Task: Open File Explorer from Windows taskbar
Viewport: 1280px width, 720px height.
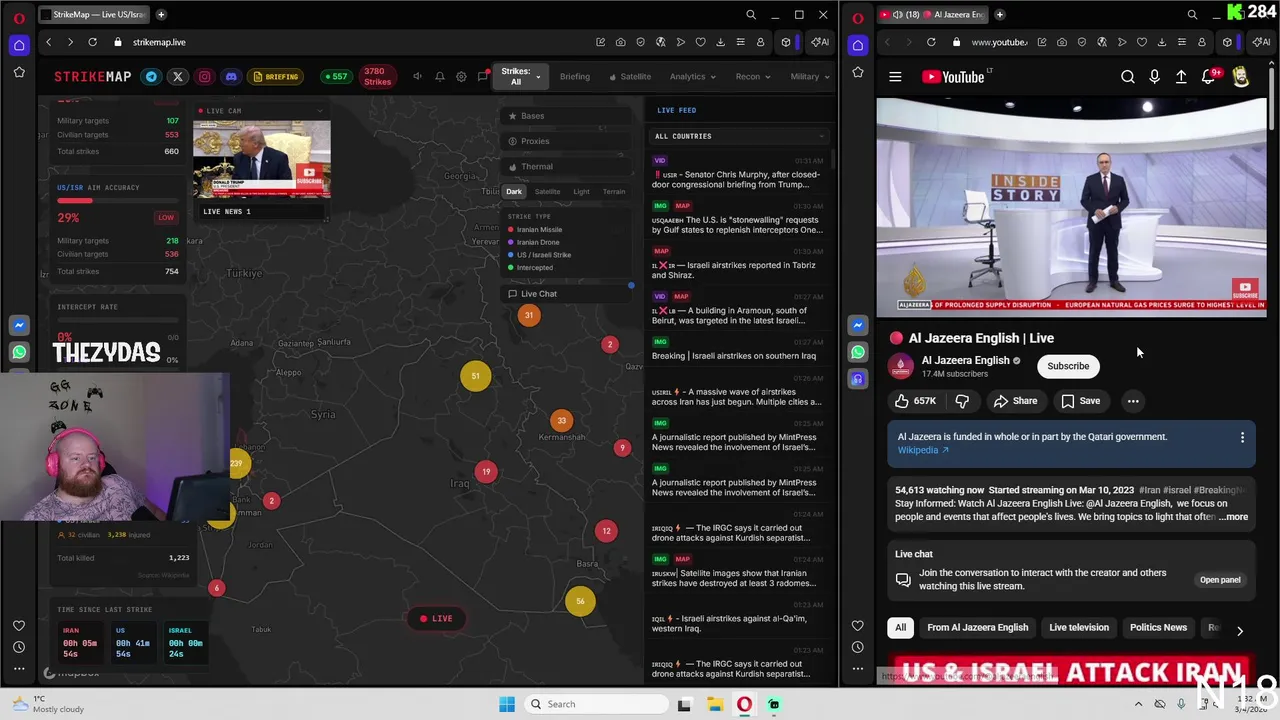Action: 714,704
